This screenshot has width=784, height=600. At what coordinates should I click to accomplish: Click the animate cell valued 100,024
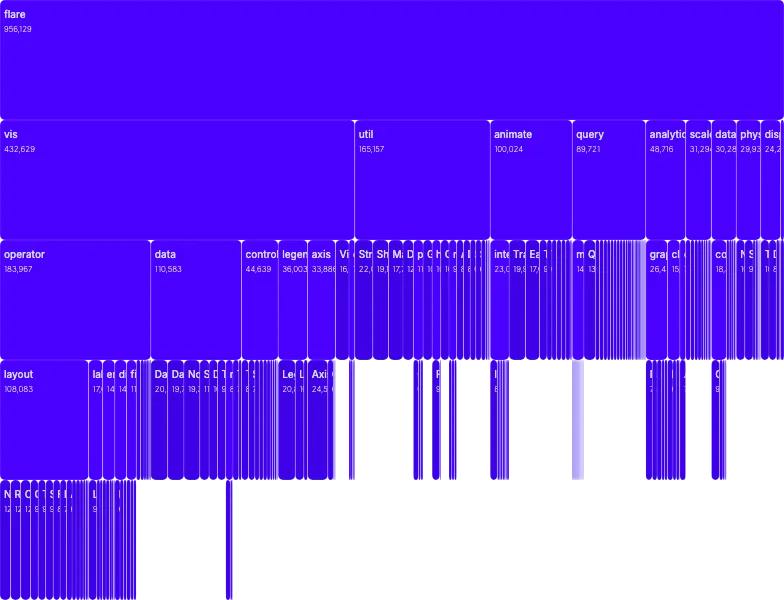530,180
